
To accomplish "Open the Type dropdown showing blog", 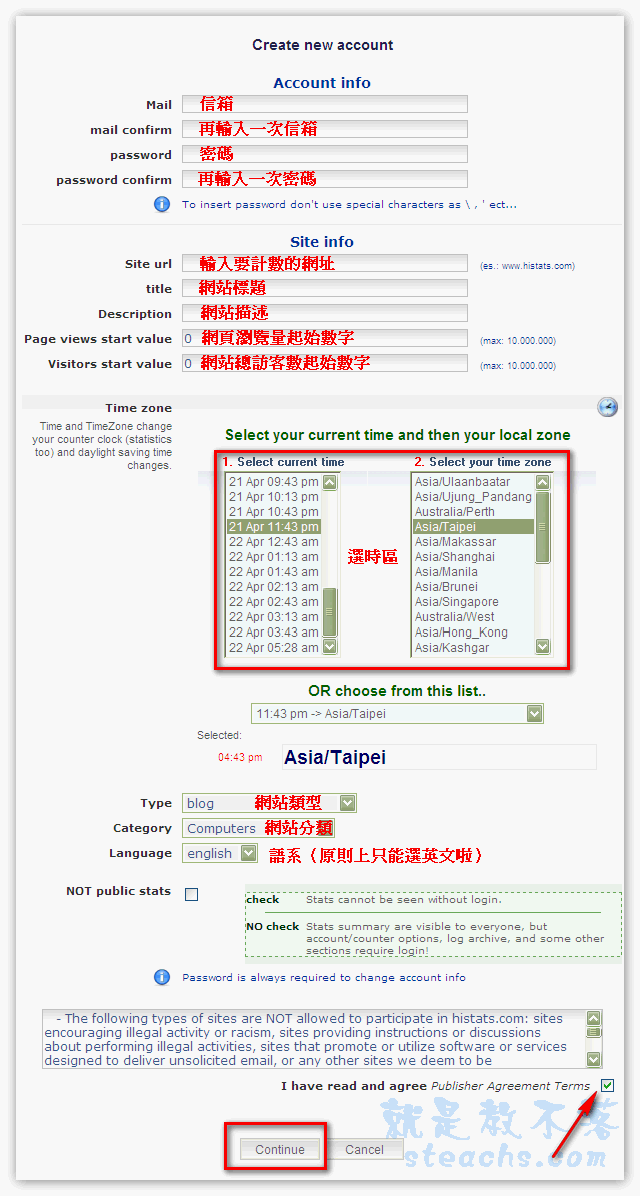I will 269,803.
